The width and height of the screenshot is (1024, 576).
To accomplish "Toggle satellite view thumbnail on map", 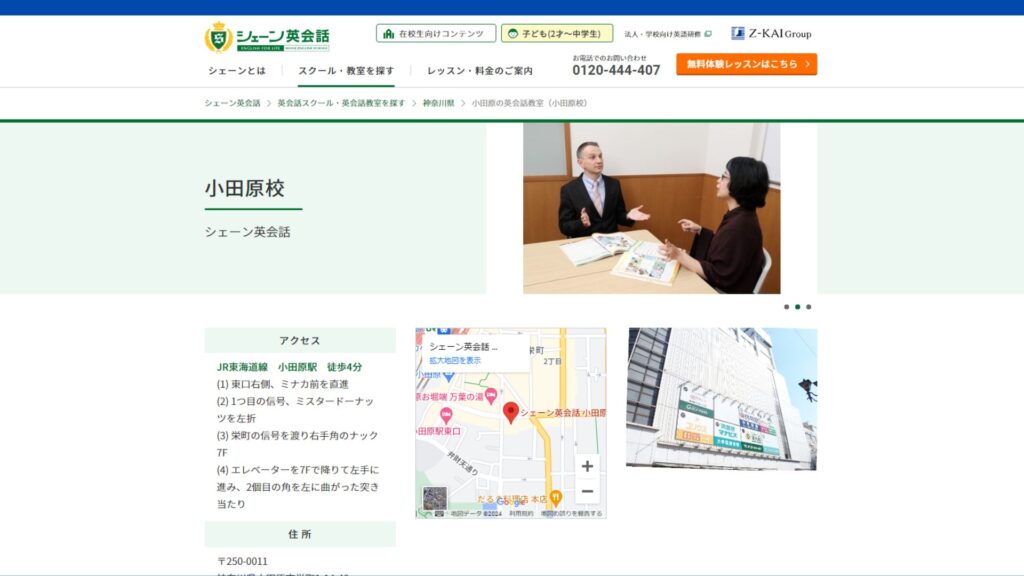I will point(435,499).
